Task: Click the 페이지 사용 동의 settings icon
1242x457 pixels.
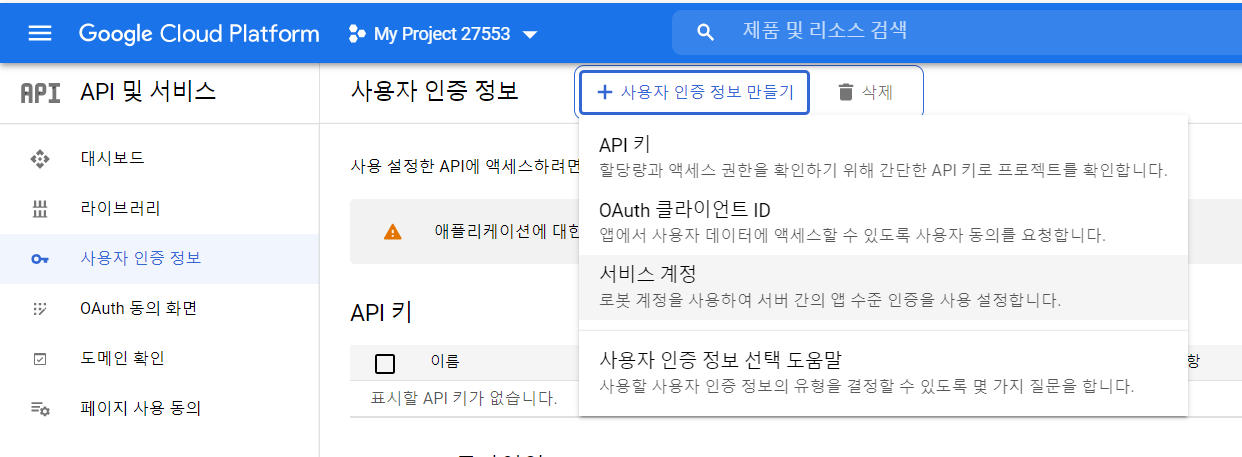Action: 40,409
